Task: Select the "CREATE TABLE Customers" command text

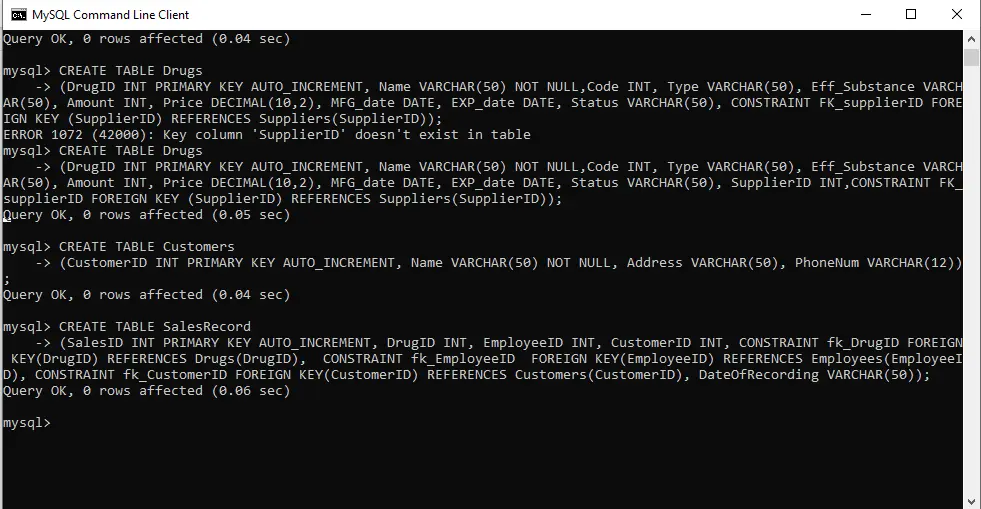Action: [147, 247]
